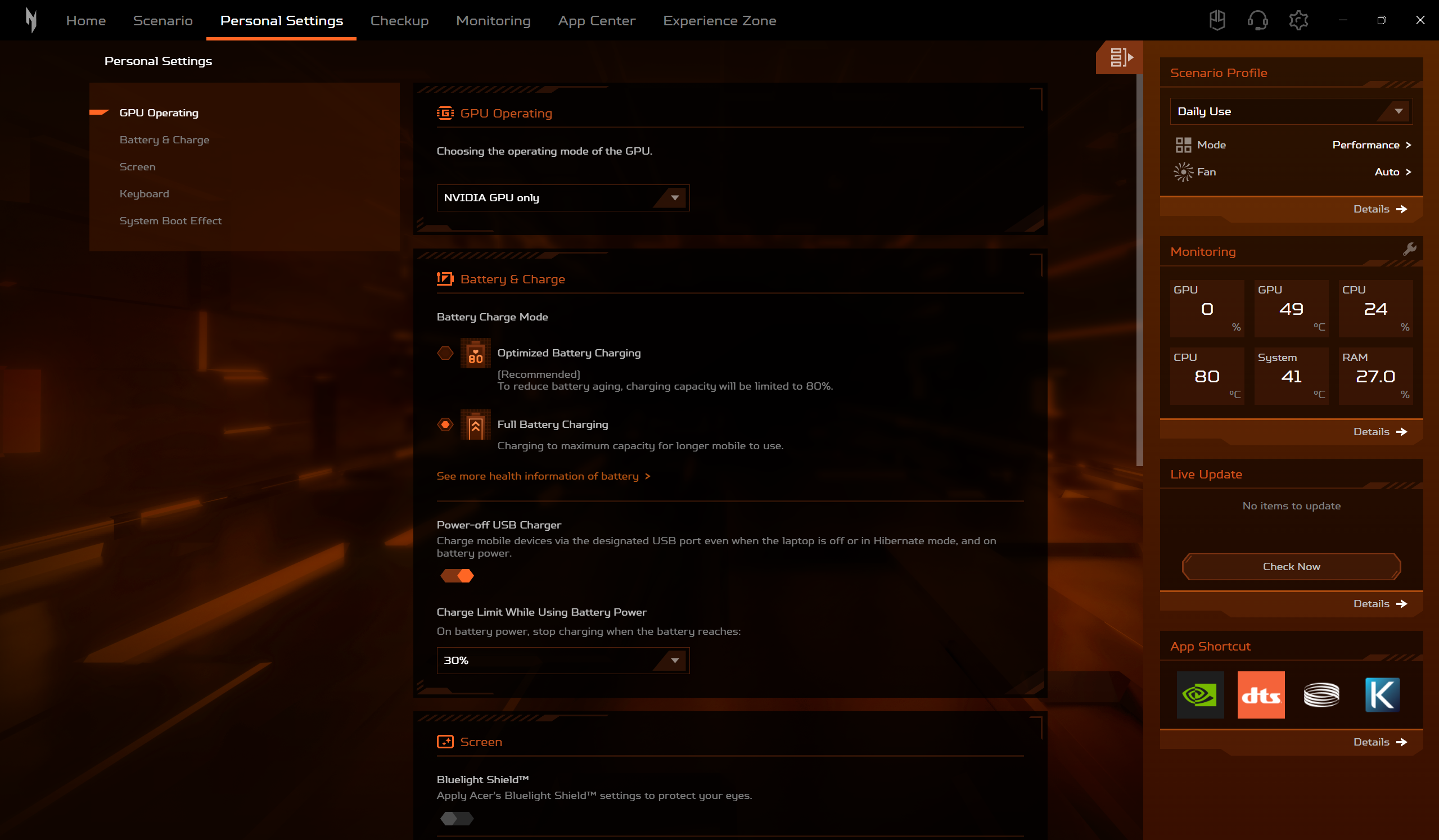Image resolution: width=1439 pixels, height=840 pixels.
Task: Enable the Bluelight Shield toggle
Action: pyautogui.click(x=457, y=818)
